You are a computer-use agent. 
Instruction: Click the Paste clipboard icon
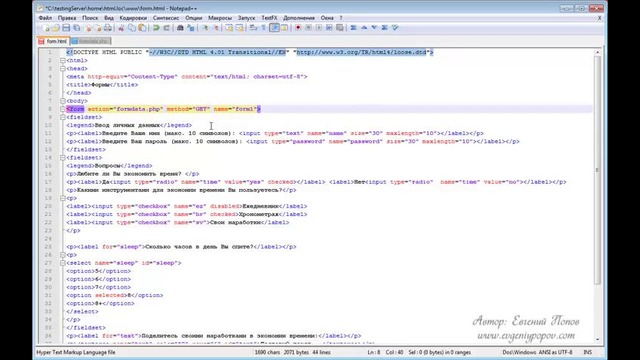[x=142, y=28]
